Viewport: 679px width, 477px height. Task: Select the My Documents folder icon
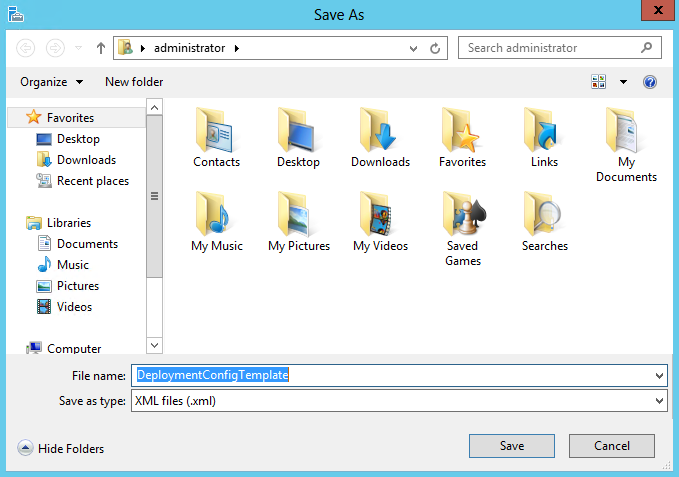pos(624,130)
